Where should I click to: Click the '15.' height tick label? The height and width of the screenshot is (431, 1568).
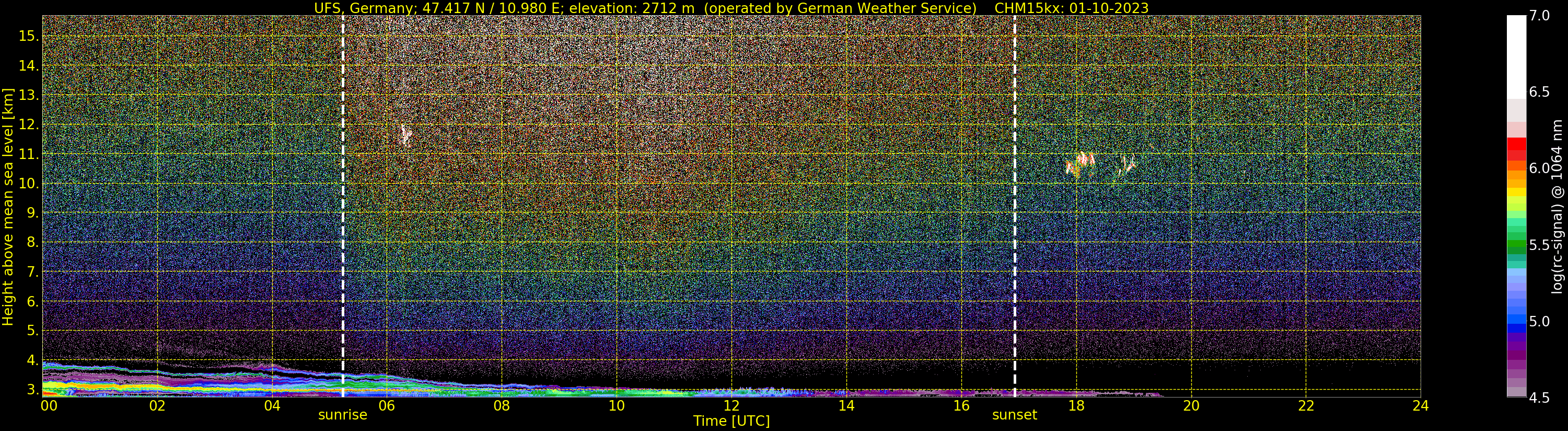[x=29, y=36]
